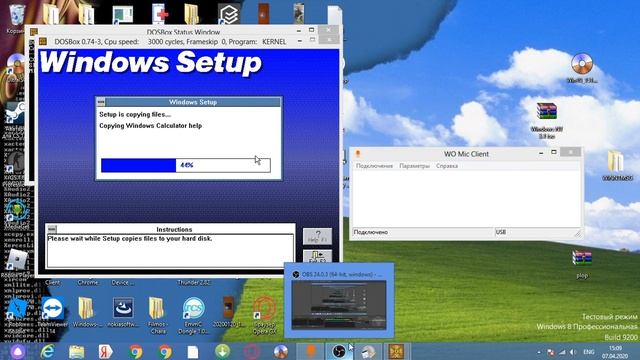Click the DOSBox Status Window title icon
The height and width of the screenshot is (360, 640).
34,31
